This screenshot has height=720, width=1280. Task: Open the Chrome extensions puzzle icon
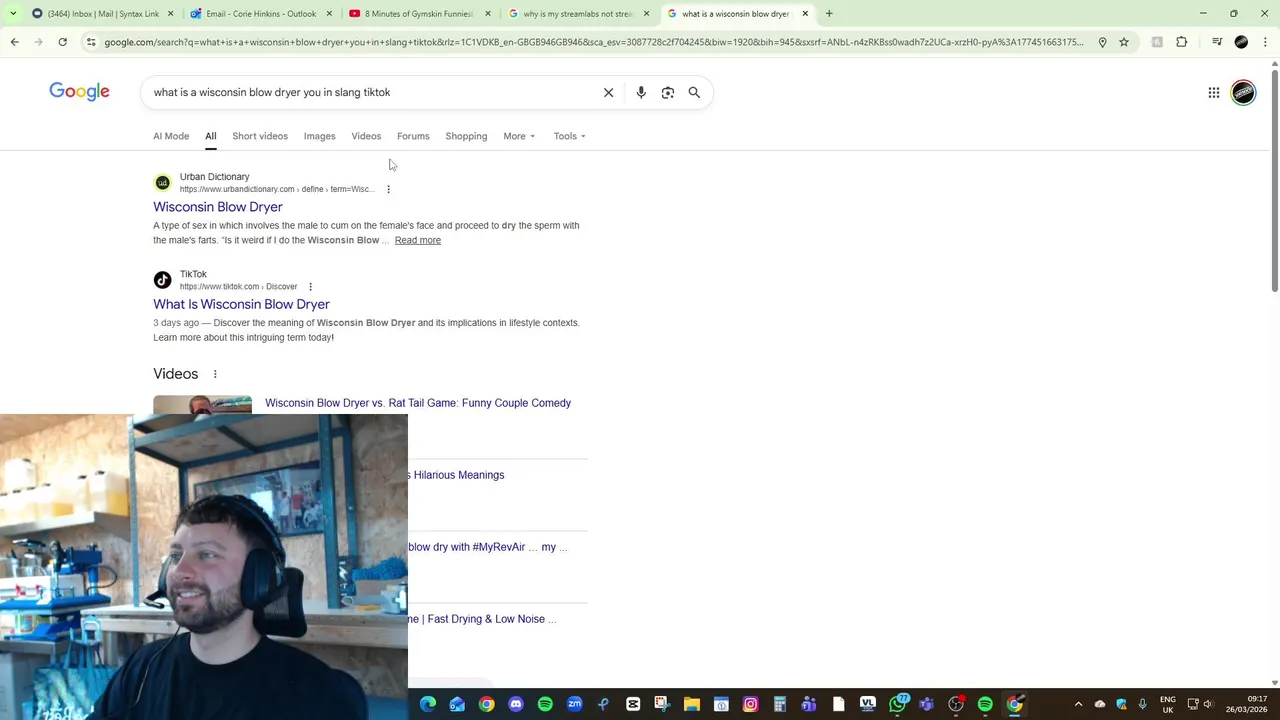point(1181,42)
